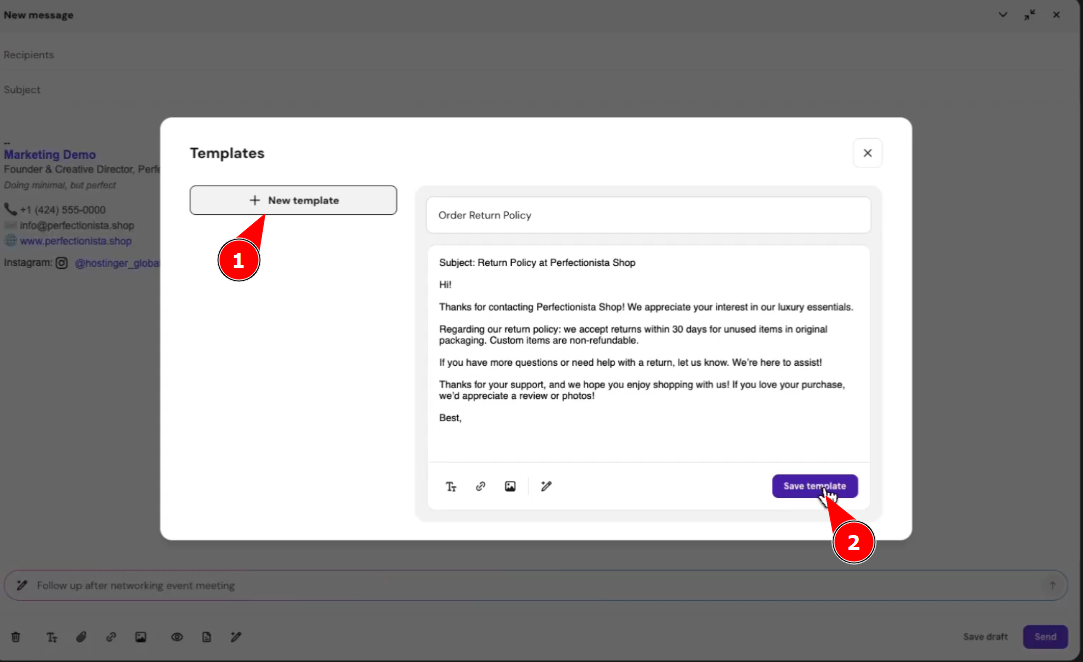Click inside the template body text area
The image size is (1083, 662).
pos(648,353)
